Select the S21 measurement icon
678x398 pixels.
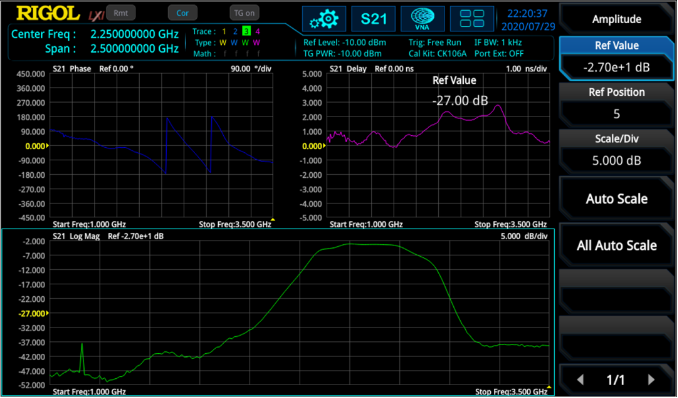373,19
